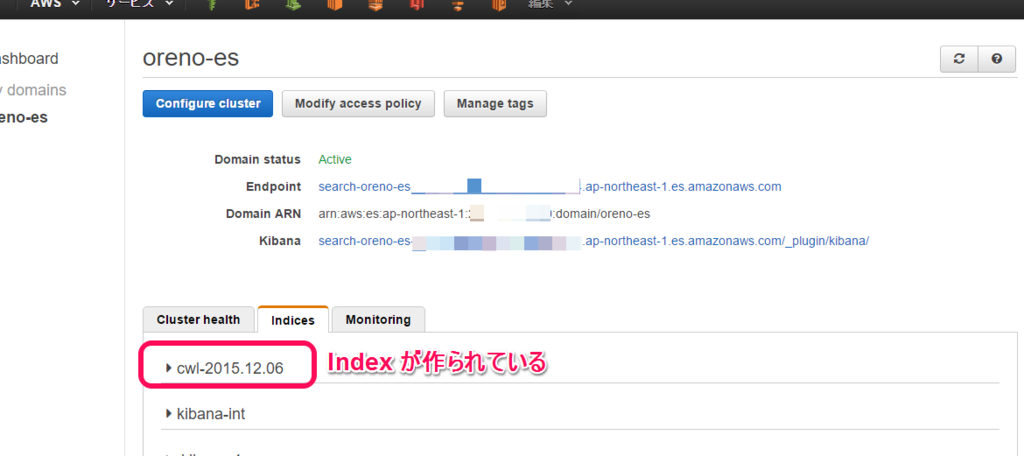Go to Dashboard in the sidebar
Viewport: 1024px width, 456px height.
(x=29, y=59)
